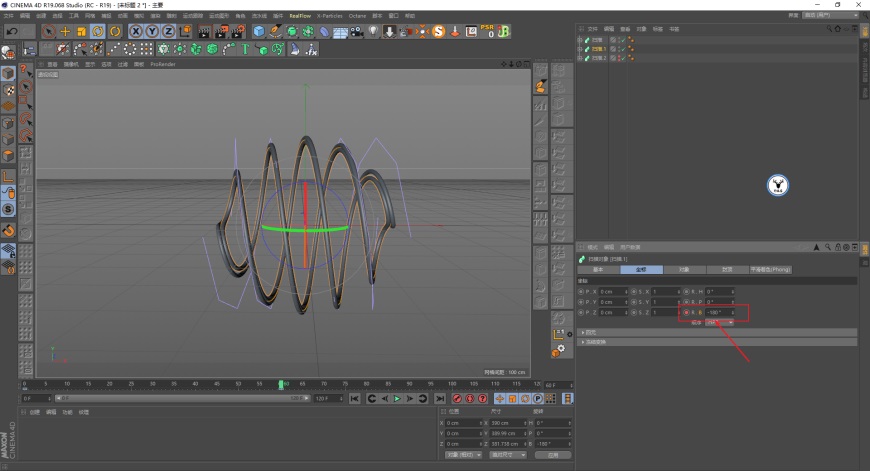Expand sweep.2 object in tree
Image resolution: width=870 pixels, height=471 pixels.
(580, 58)
